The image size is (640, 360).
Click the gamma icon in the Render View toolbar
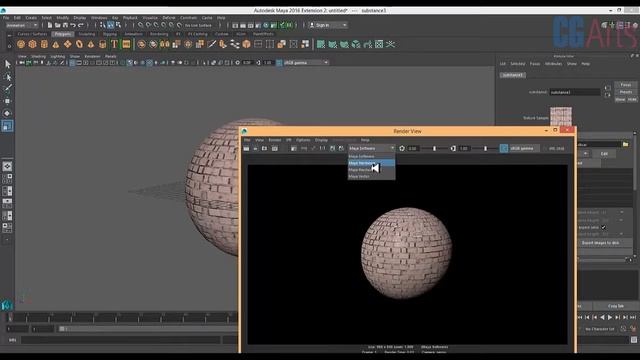click(x=453, y=149)
